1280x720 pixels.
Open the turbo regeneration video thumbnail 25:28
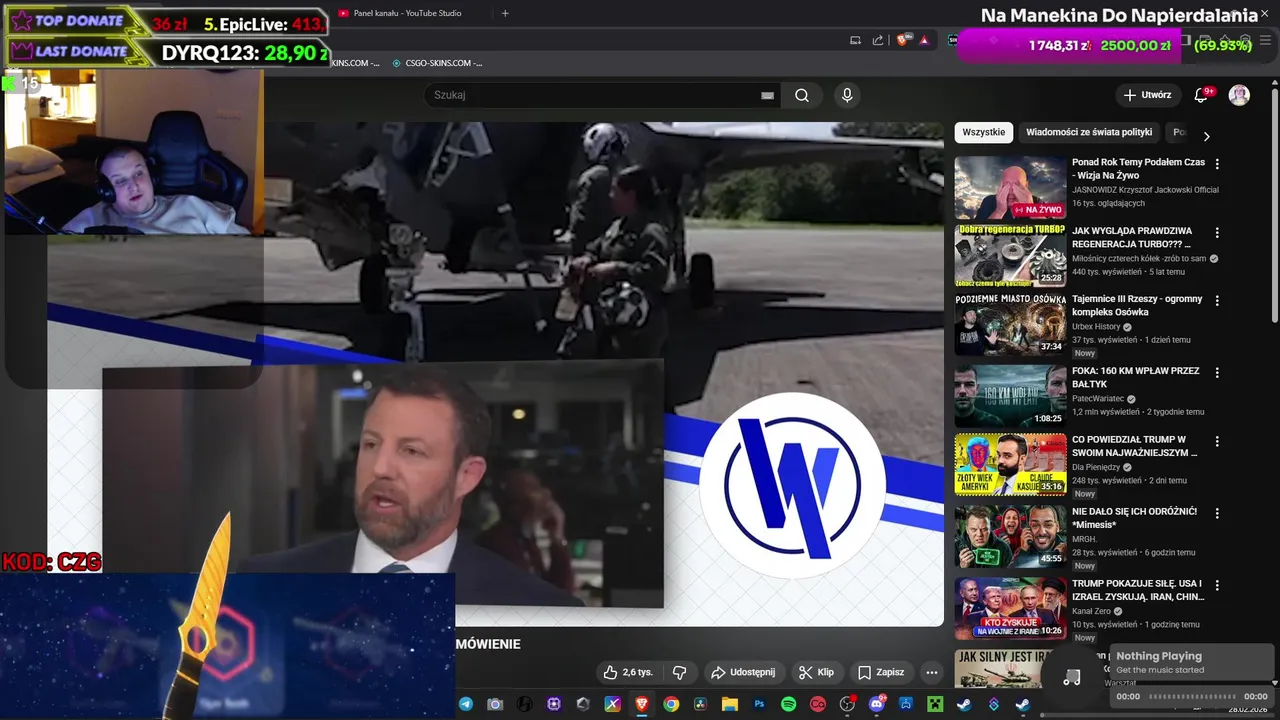pyautogui.click(x=1010, y=256)
